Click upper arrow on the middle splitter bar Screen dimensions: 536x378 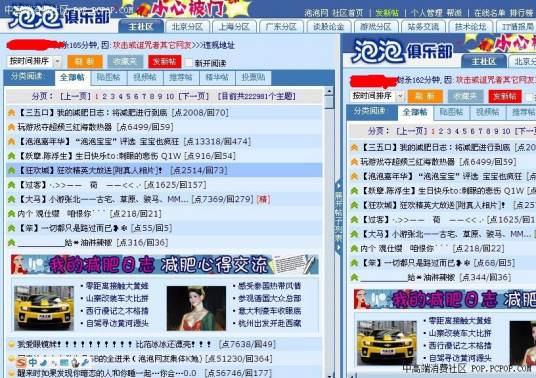tap(338, 186)
